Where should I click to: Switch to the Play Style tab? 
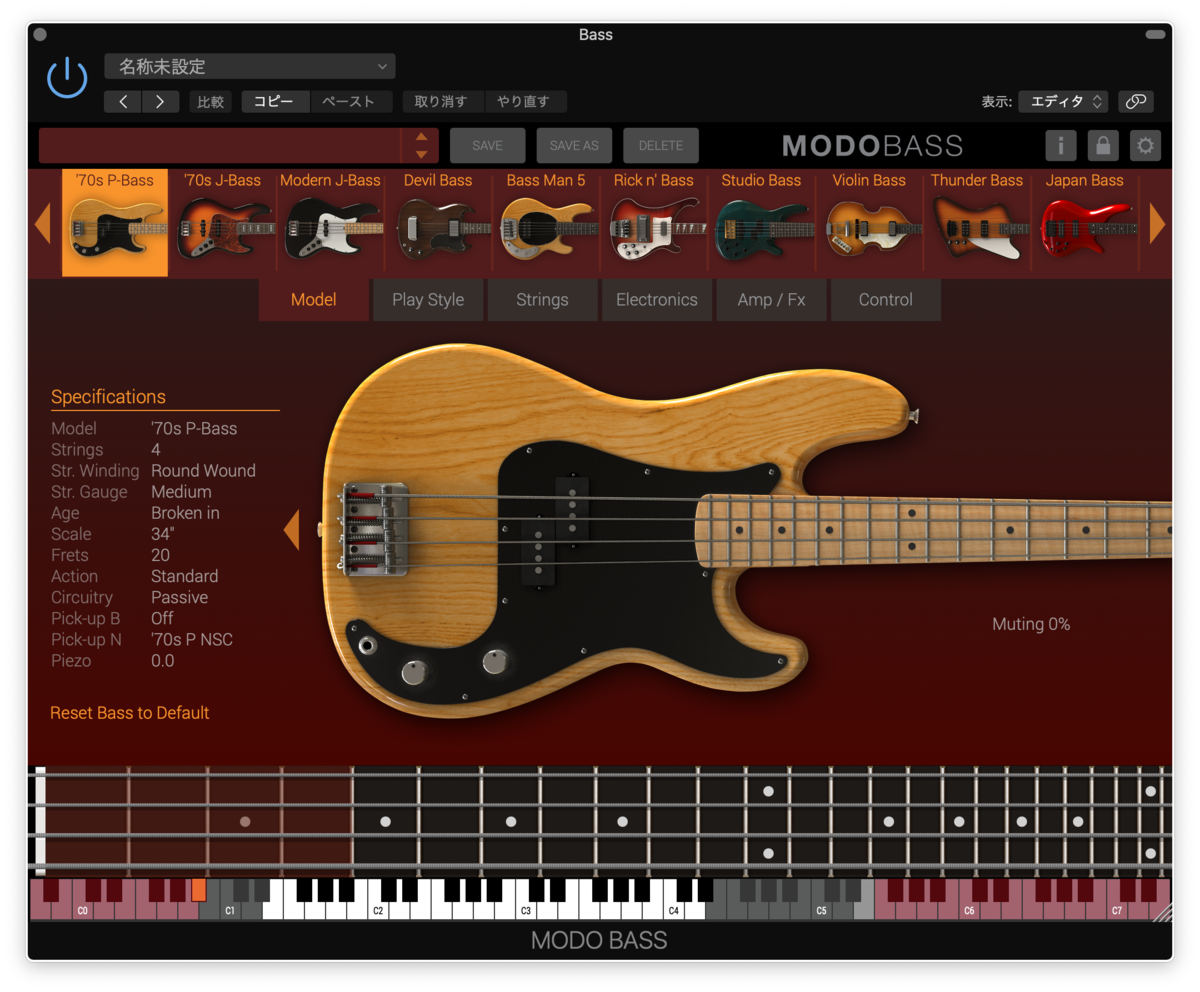[x=428, y=300]
